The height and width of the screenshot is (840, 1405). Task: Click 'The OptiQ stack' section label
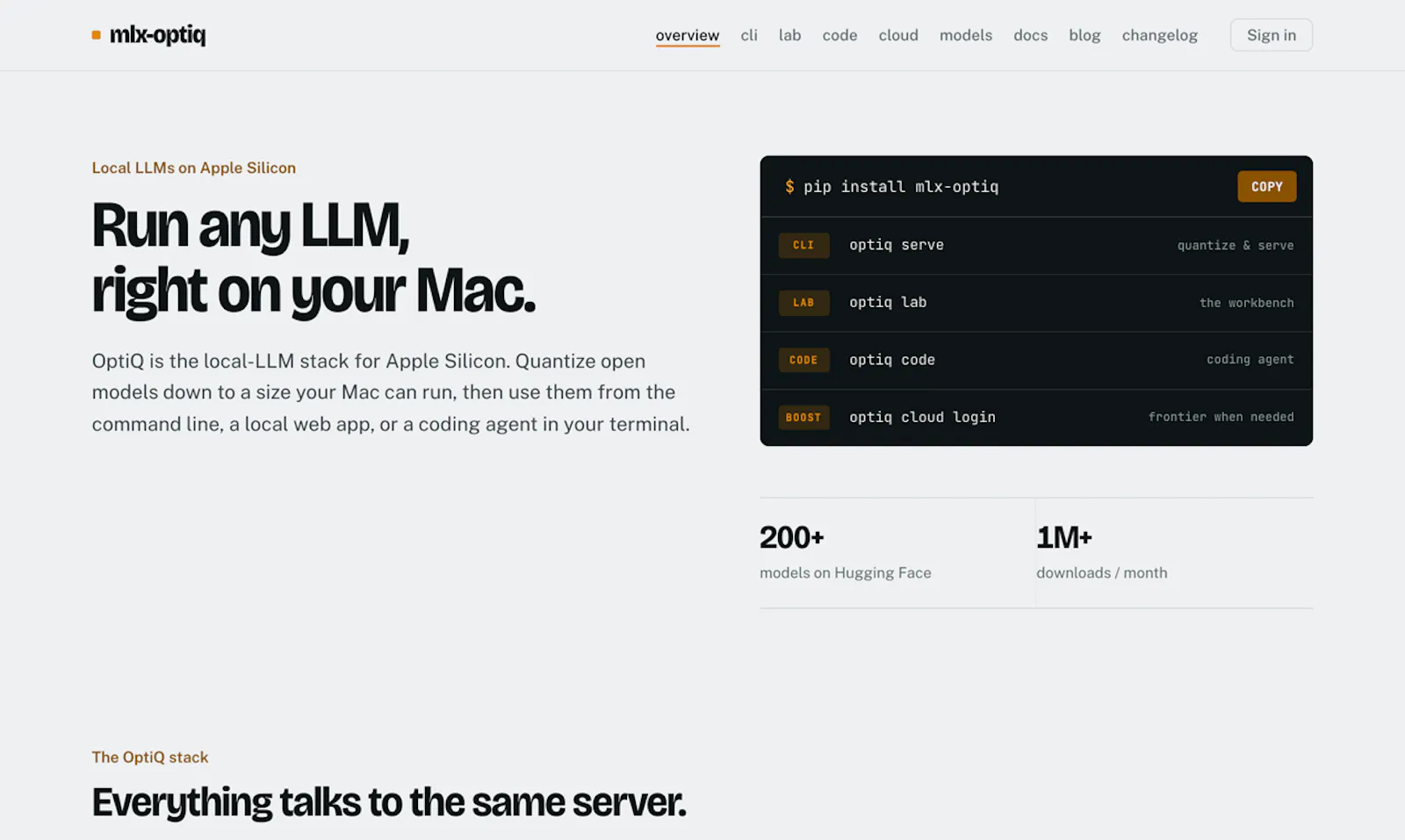point(150,757)
